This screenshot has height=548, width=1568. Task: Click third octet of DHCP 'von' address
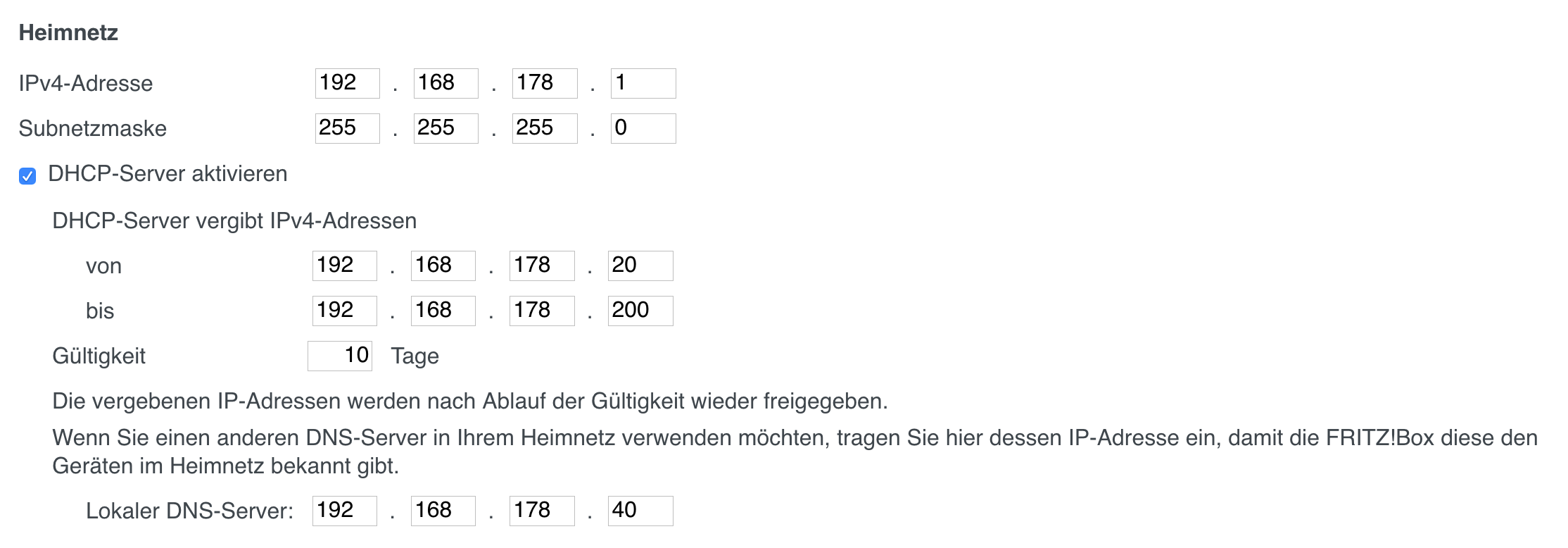coord(541,266)
